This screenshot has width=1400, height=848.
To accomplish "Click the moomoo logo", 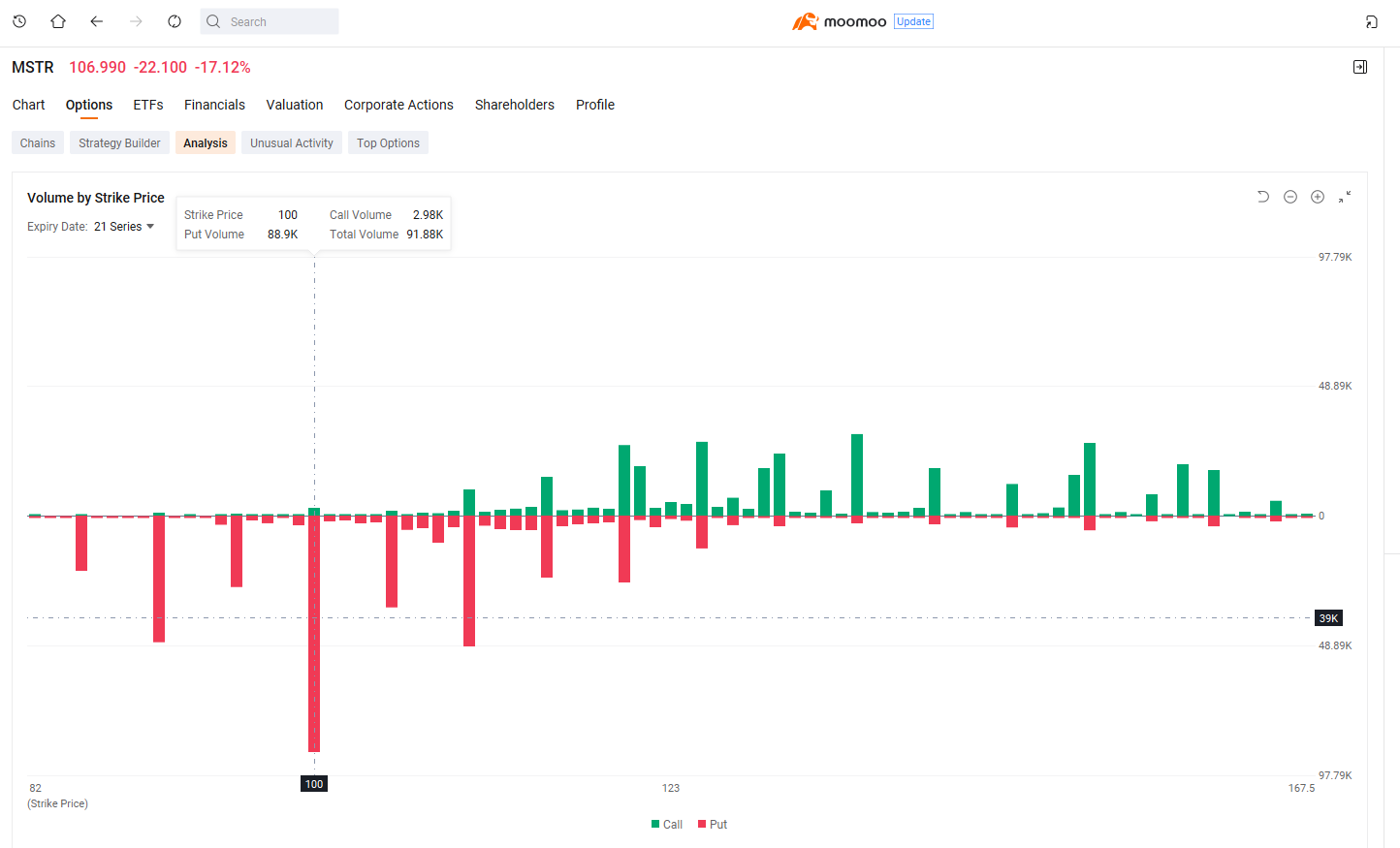I will click(840, 21).
